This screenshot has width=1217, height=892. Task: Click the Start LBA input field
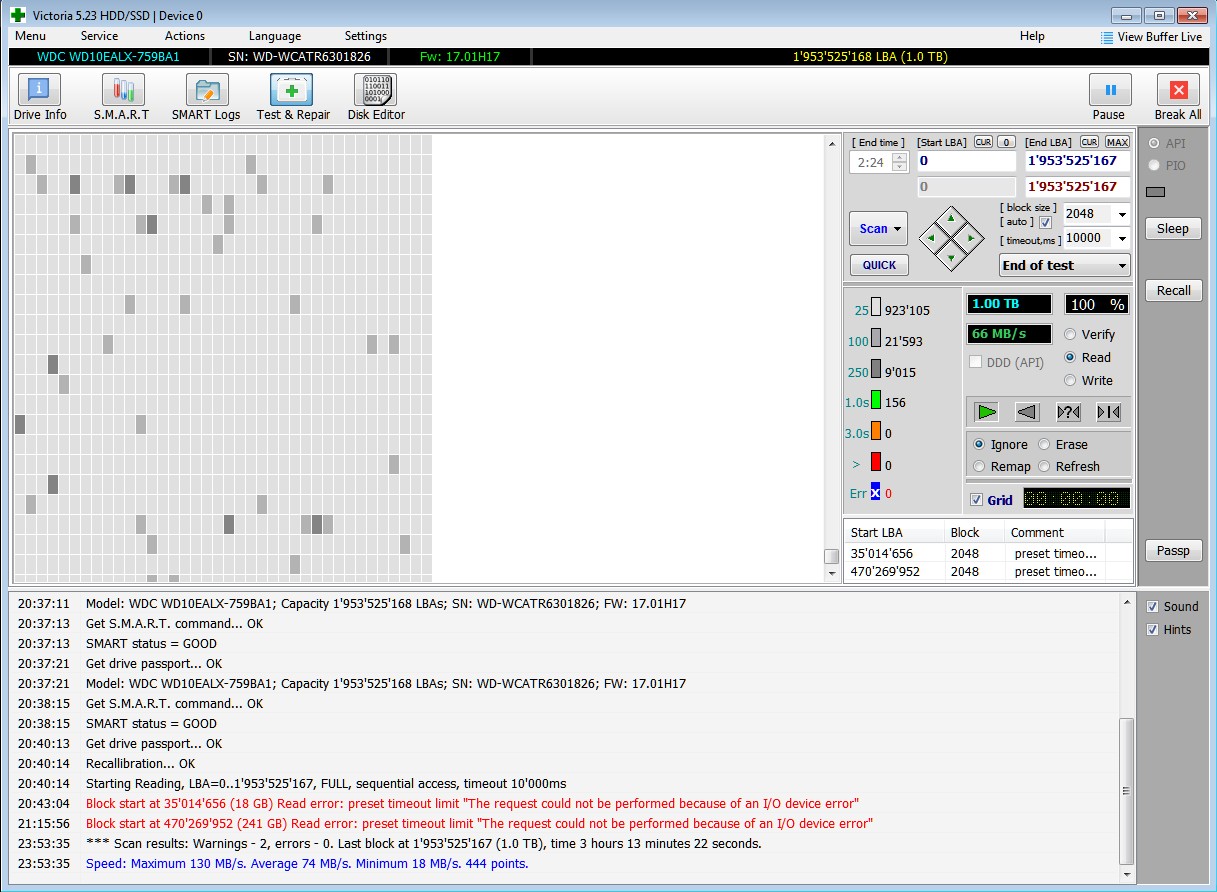(966, 161)
